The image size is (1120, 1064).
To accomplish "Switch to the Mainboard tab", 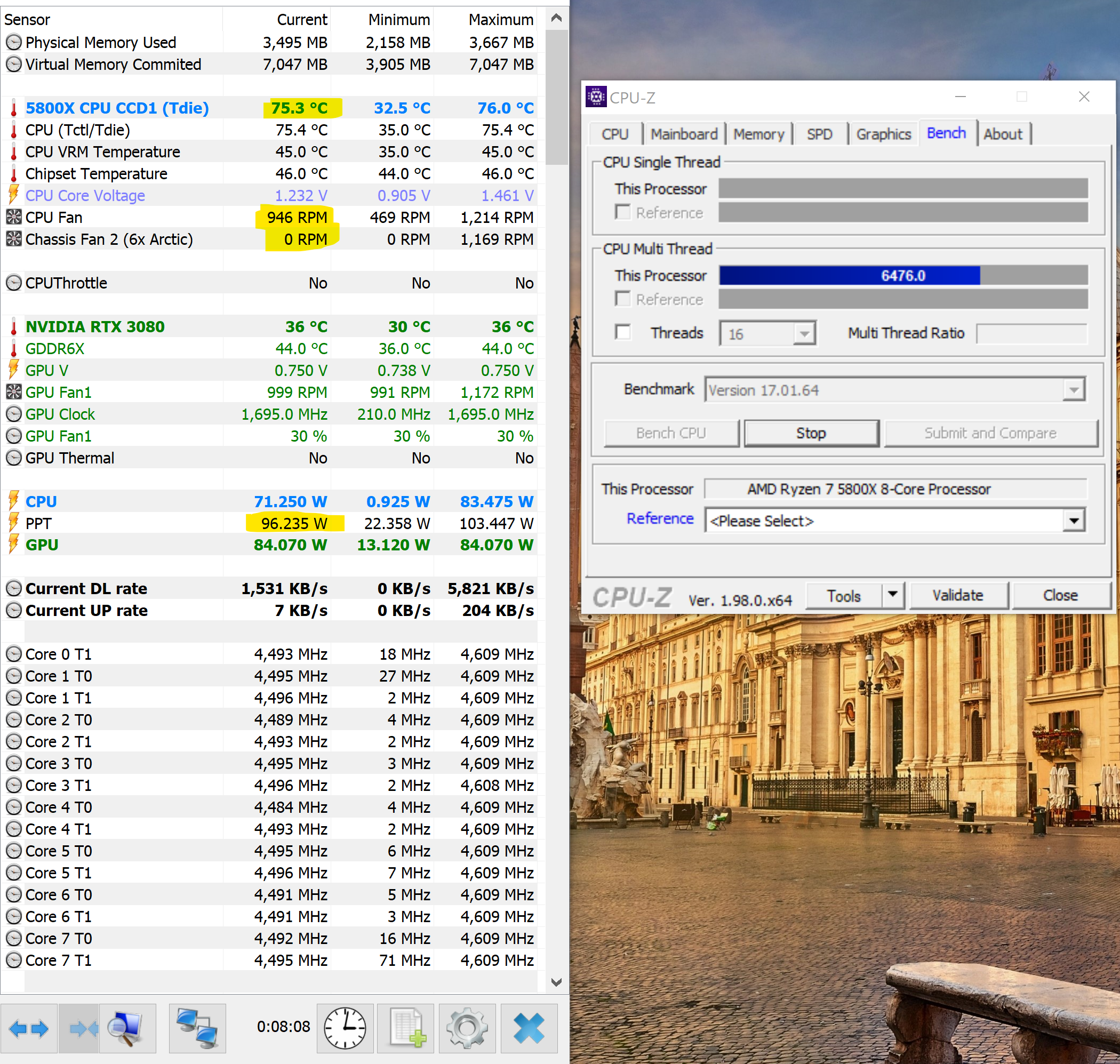I will 684,134.
